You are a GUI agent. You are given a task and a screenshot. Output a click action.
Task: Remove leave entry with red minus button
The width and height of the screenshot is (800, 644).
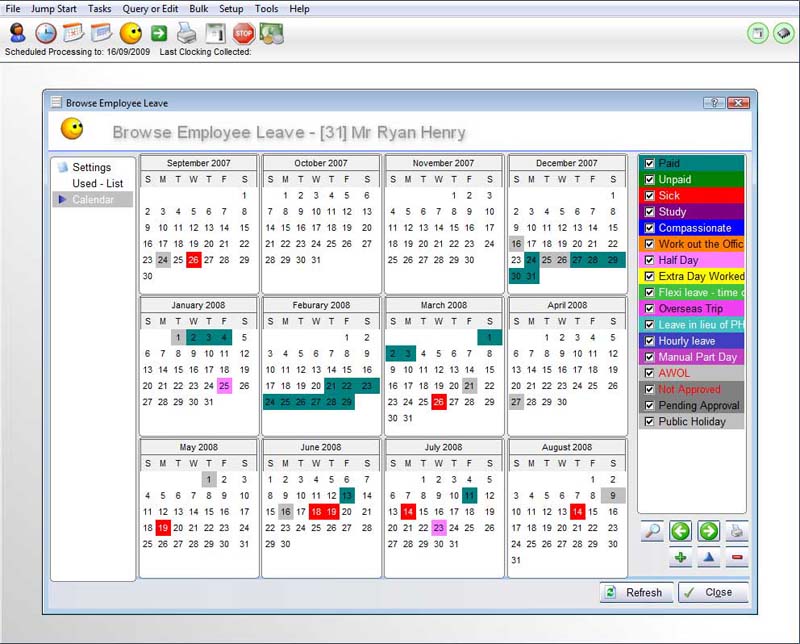click(737, 558)
